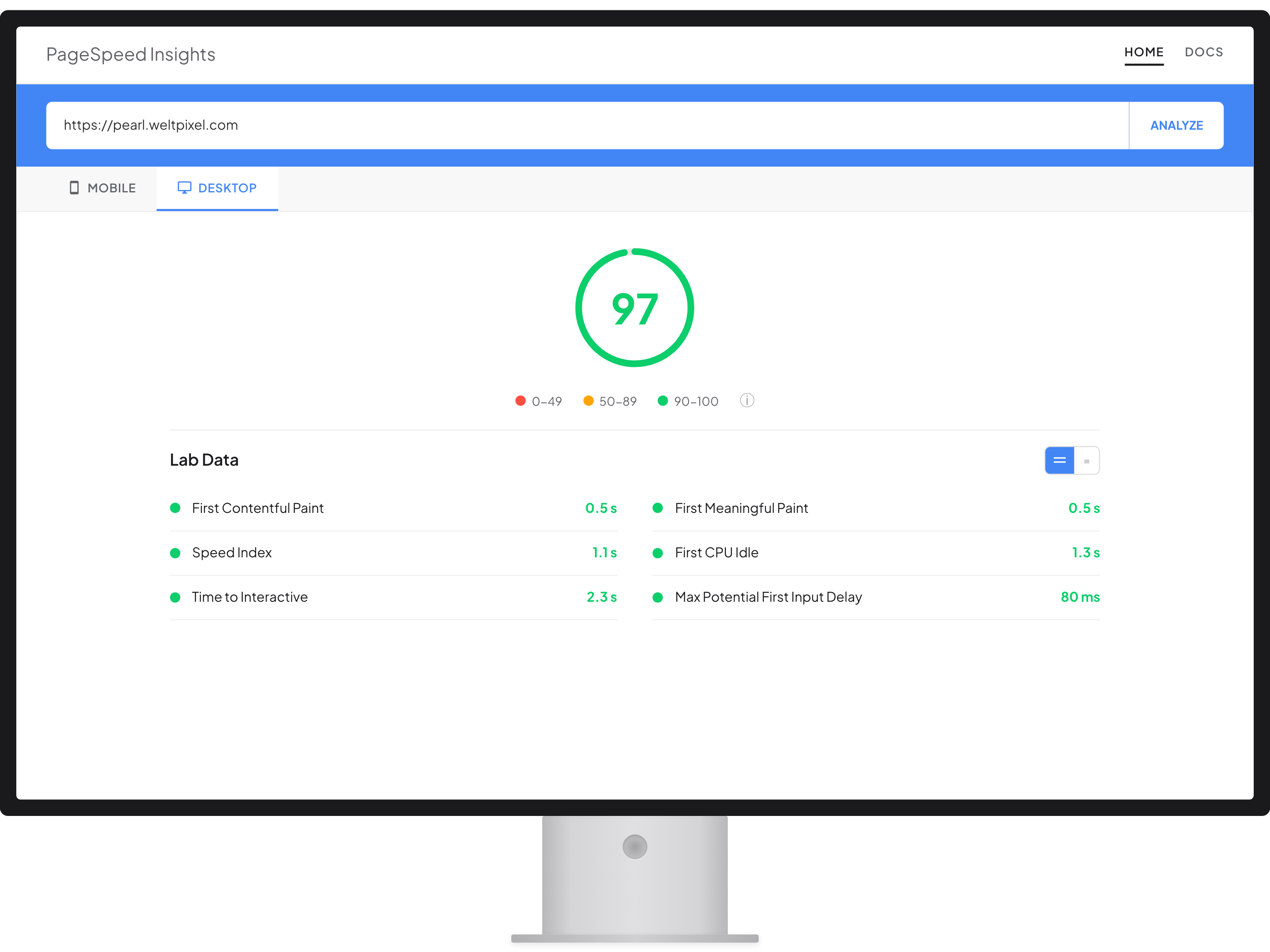The image size is (1270, 952).
Task: Click green dot beside Max Potential First Input Delay
Action: coord(658,597)
